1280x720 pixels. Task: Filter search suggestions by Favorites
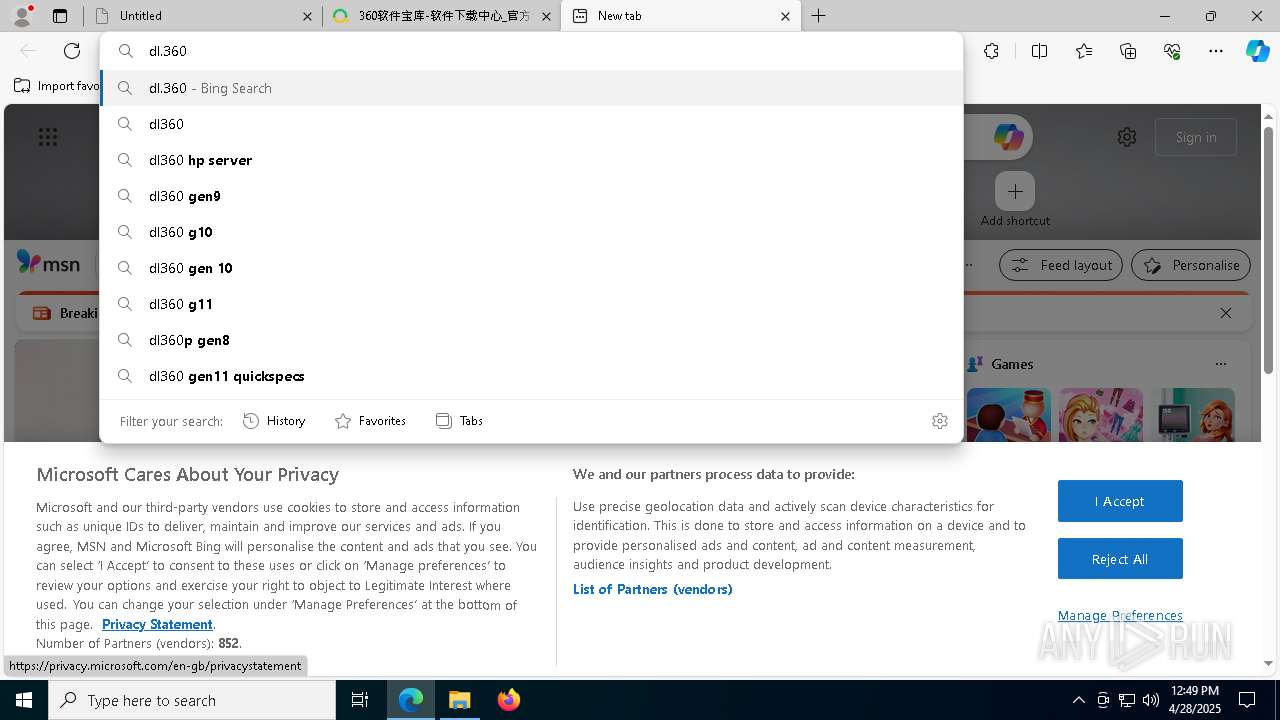371,421
